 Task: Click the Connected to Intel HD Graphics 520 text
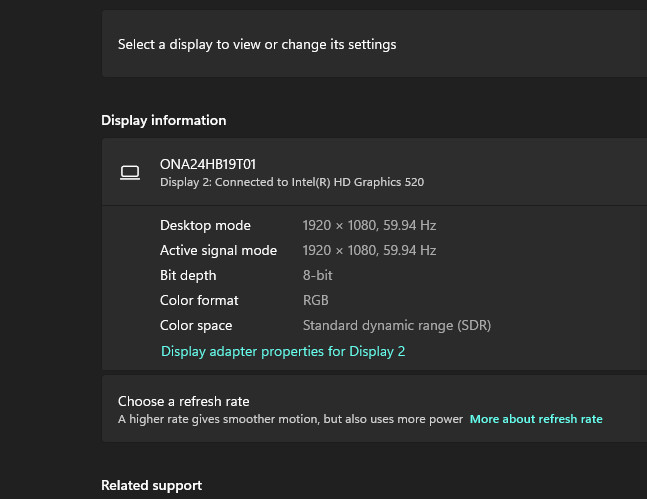pos(292,182)
